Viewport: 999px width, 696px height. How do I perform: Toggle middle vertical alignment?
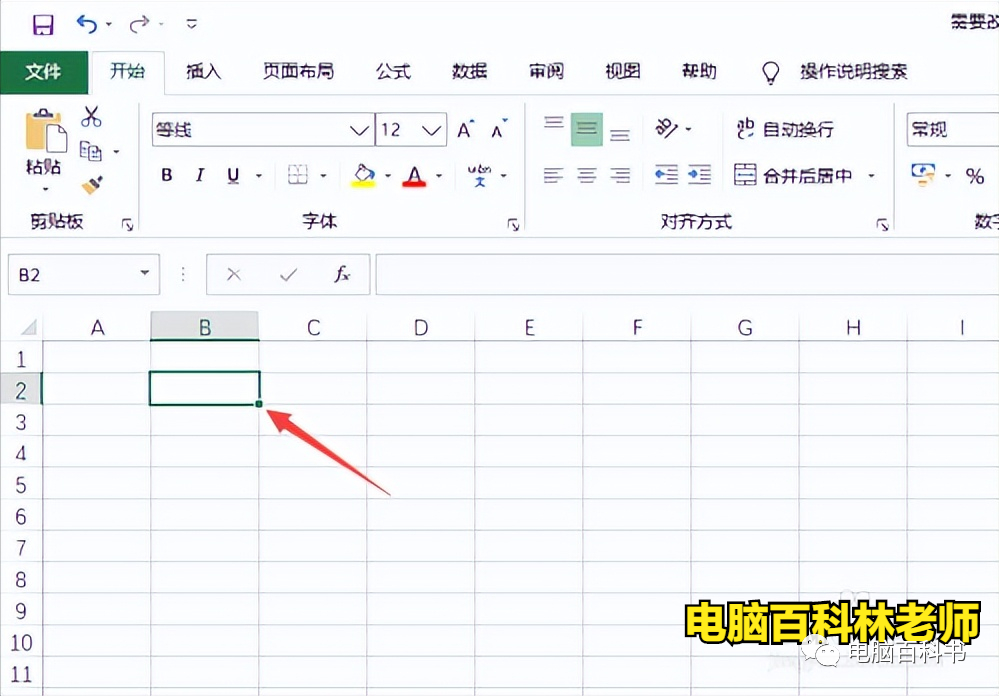[587, 129]
